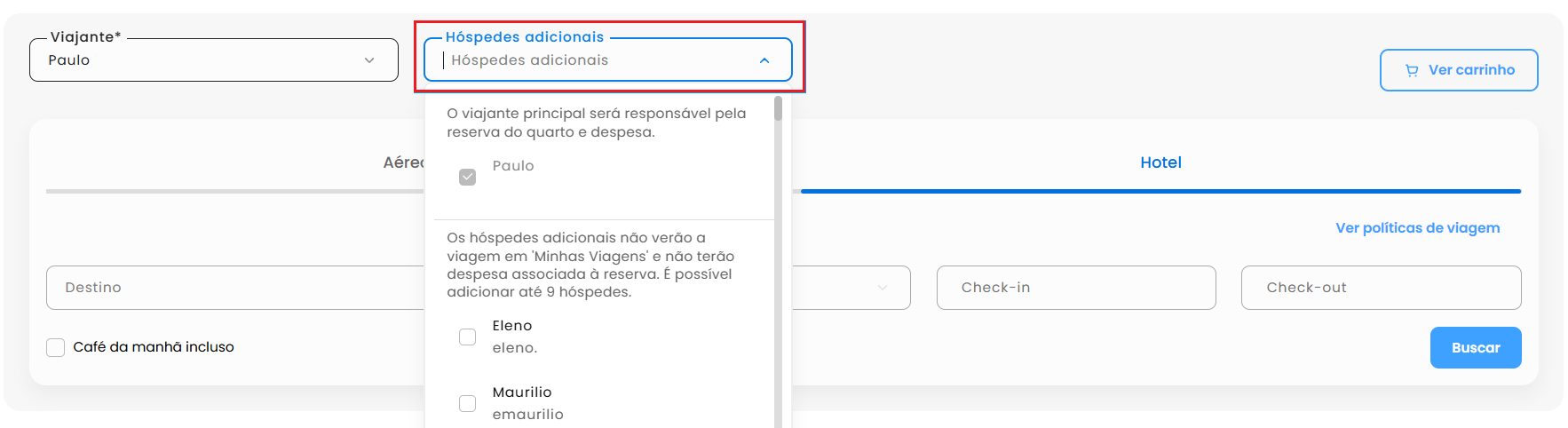Expand the dropdown left of Check-in
Screen dimensions: 1568x428
[882, 288]
